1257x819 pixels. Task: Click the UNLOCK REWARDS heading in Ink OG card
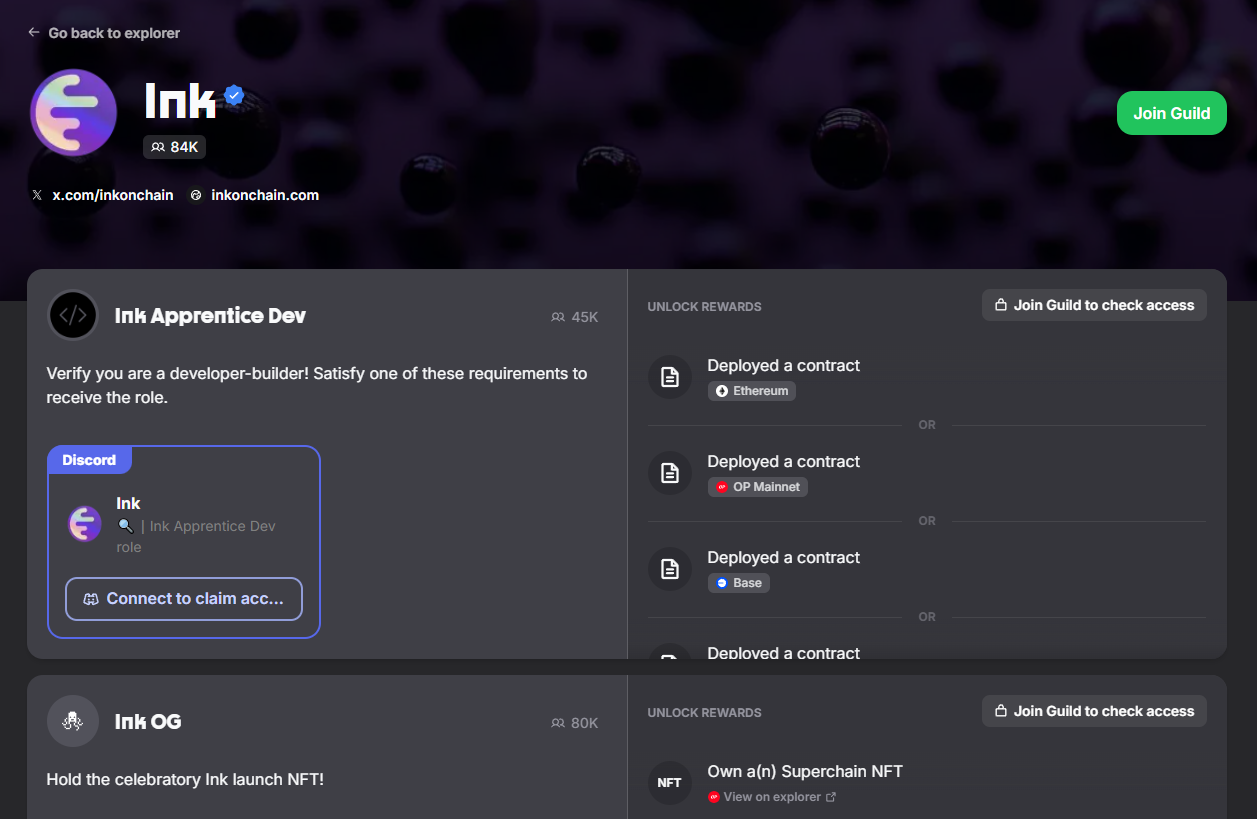tap(704, 713)
